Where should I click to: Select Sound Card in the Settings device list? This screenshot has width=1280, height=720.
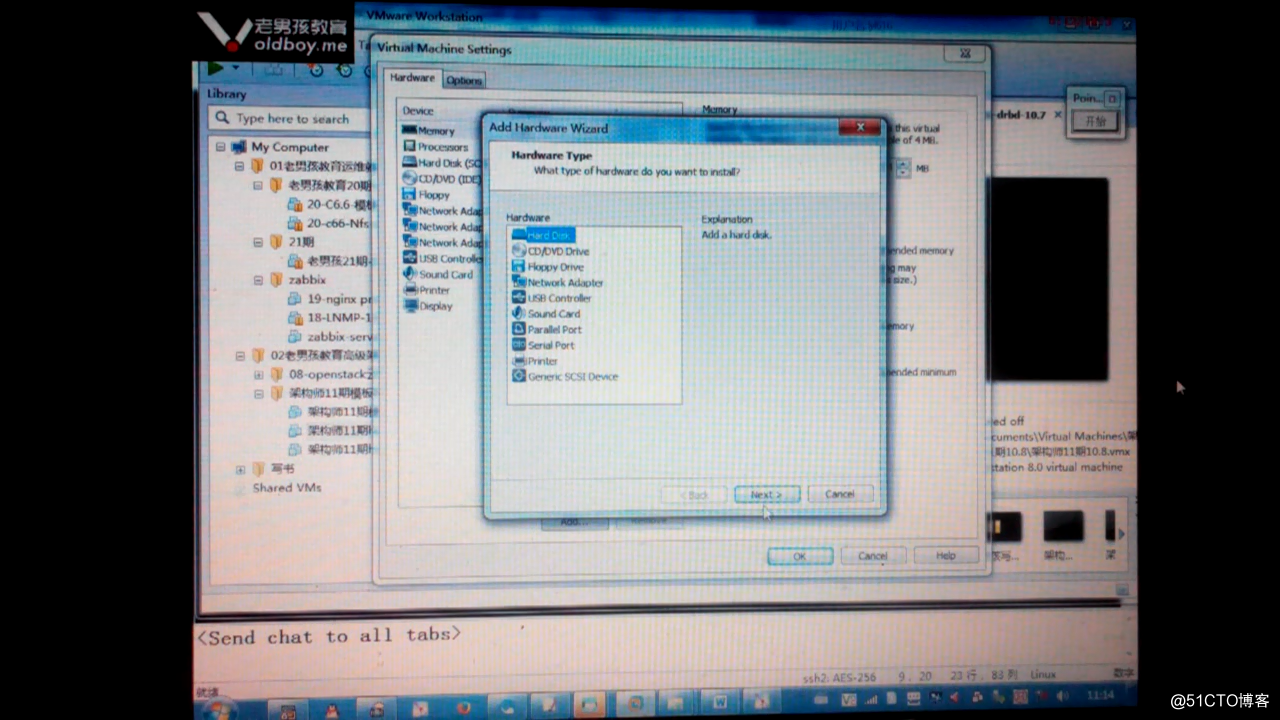coord(438,275)
